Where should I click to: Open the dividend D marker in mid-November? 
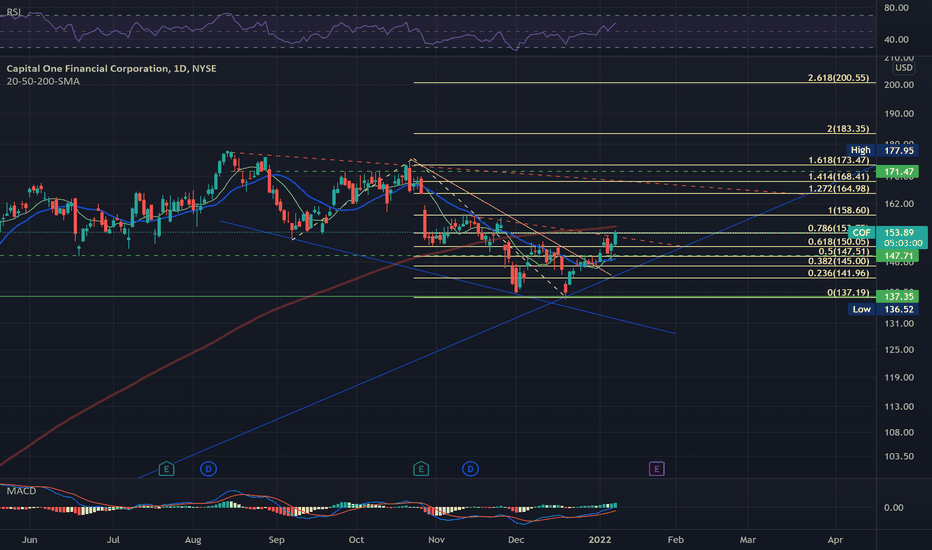coord(470,469)
